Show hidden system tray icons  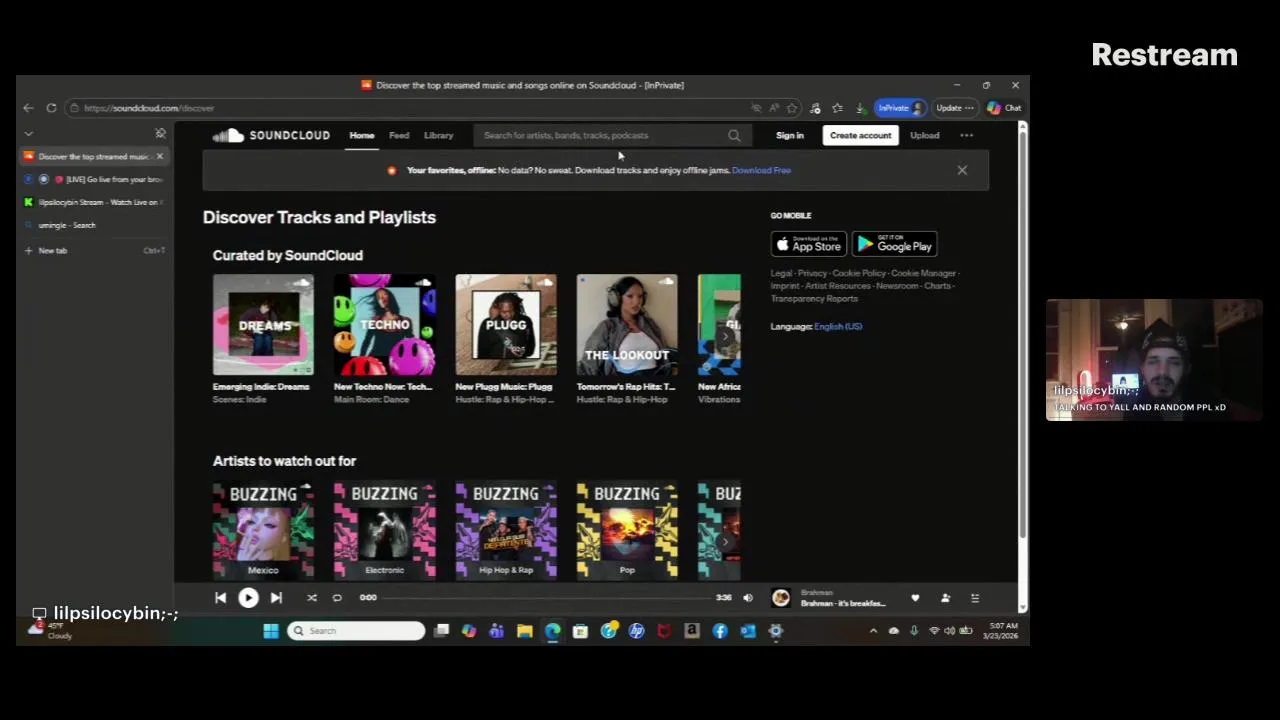[x=873, y=631]
